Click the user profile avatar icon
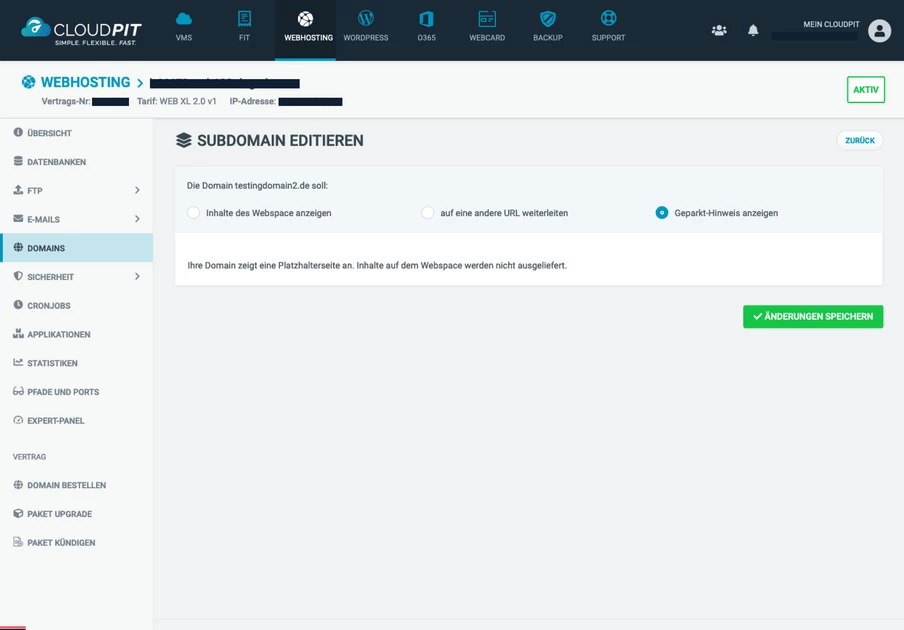Image resolution: width=904 pixels, height=630 pixels. (x=879, y=30)
